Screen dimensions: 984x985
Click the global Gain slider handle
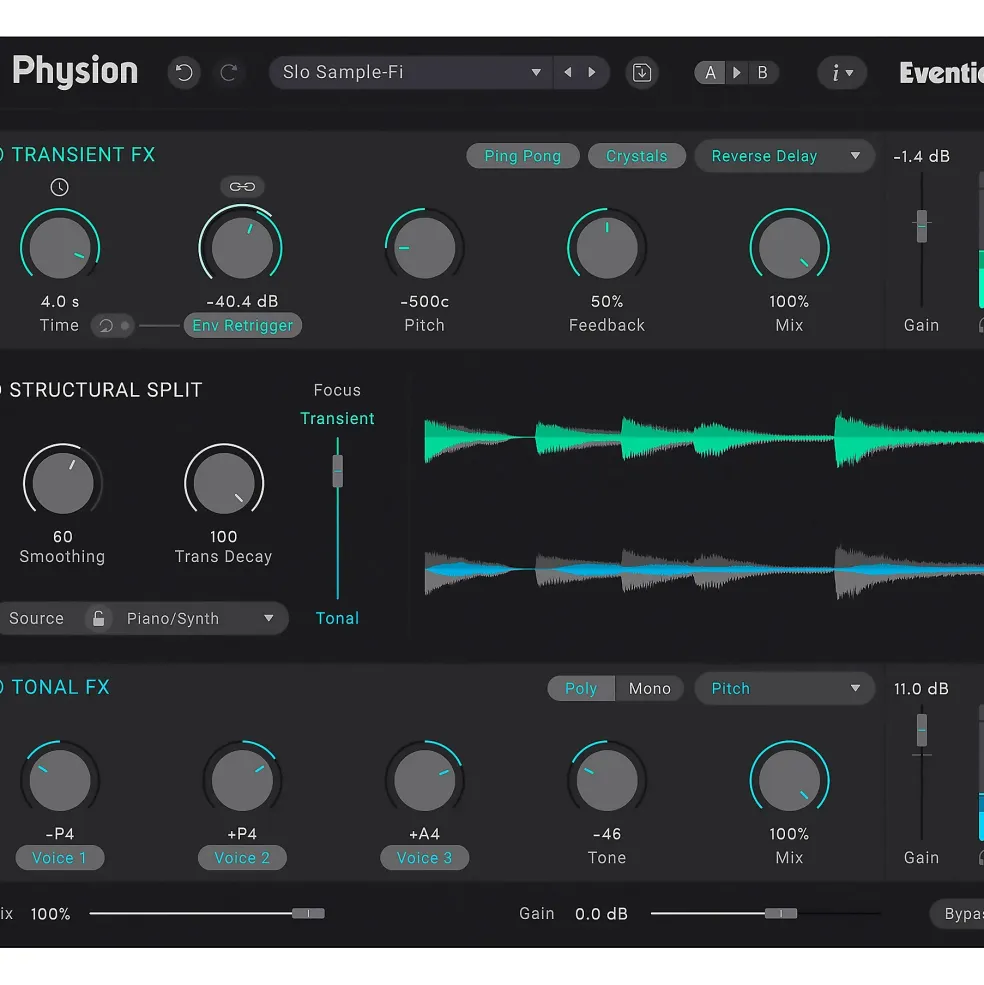click(x=781, y=913)
